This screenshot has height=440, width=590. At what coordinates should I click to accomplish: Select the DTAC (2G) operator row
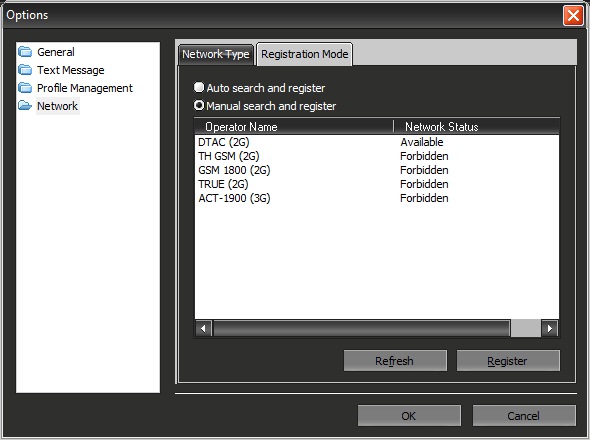377,142
